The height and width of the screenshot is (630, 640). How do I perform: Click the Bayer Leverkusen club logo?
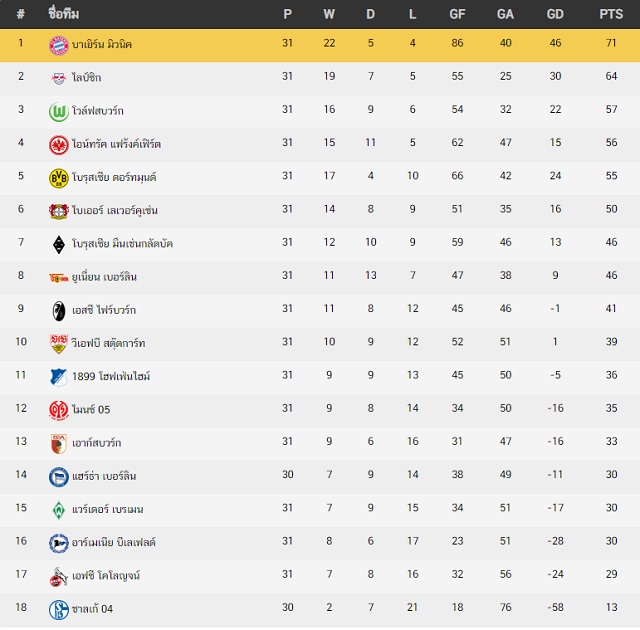[x=59, y=211]
